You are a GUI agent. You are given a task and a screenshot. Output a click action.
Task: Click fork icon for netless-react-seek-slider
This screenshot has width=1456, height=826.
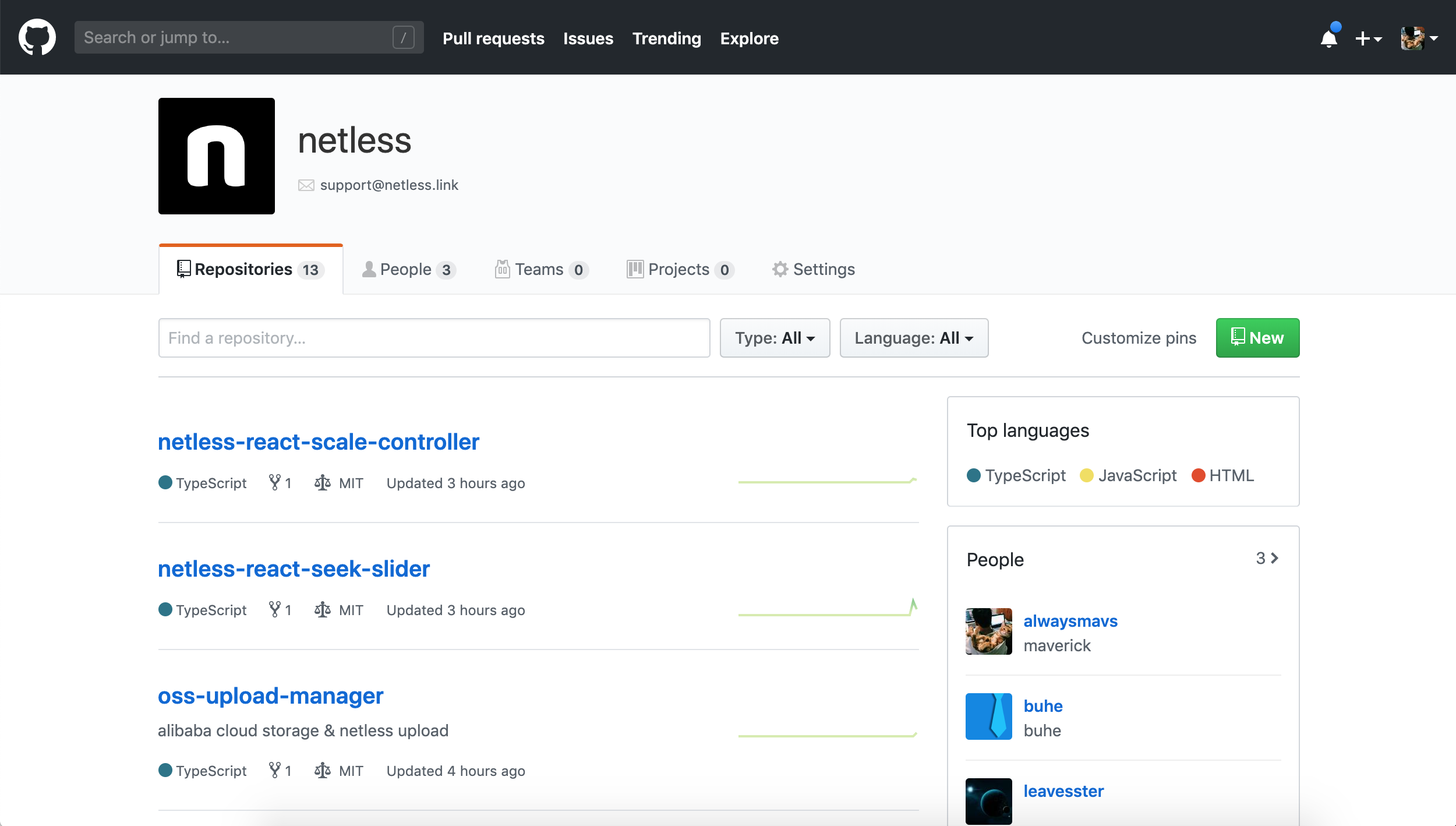[x=275, y=609]
